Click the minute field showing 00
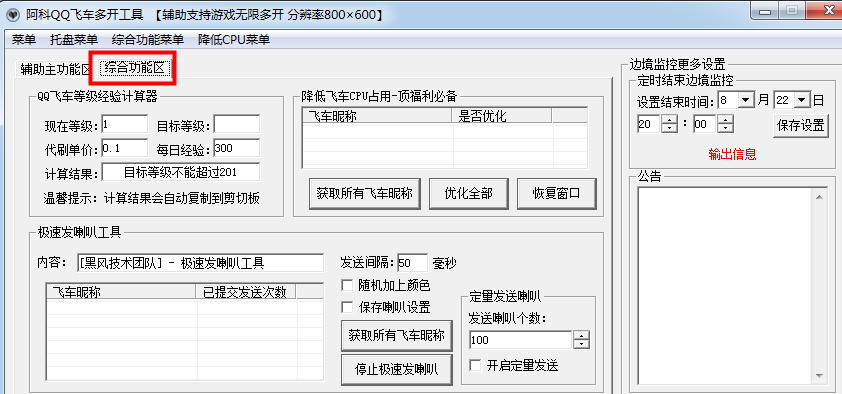Image resolution: width=842 pixels, height=394 pixels. (x=705, y=125)
